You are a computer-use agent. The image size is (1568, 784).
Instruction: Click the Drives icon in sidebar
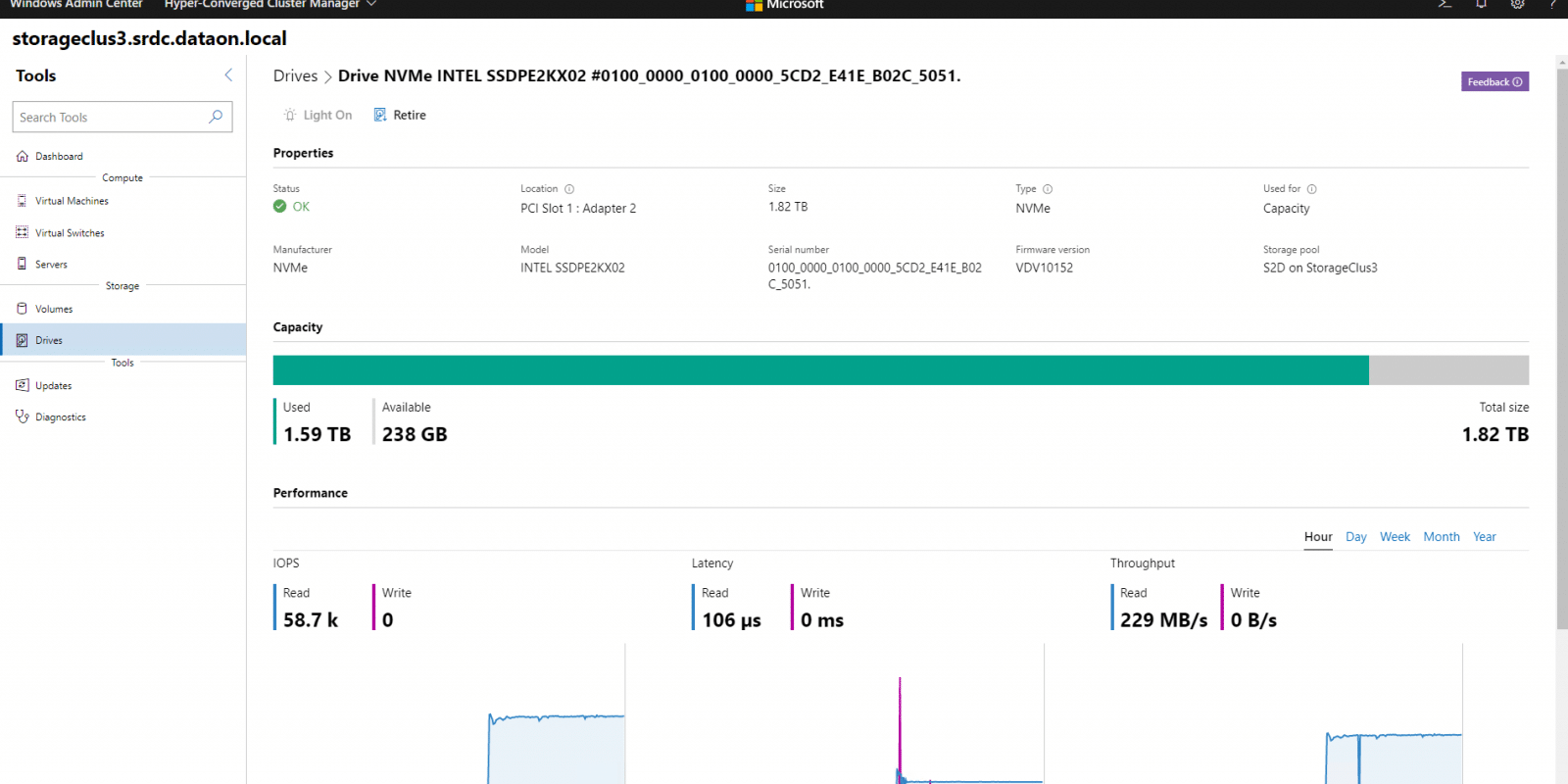coord(22,340)
